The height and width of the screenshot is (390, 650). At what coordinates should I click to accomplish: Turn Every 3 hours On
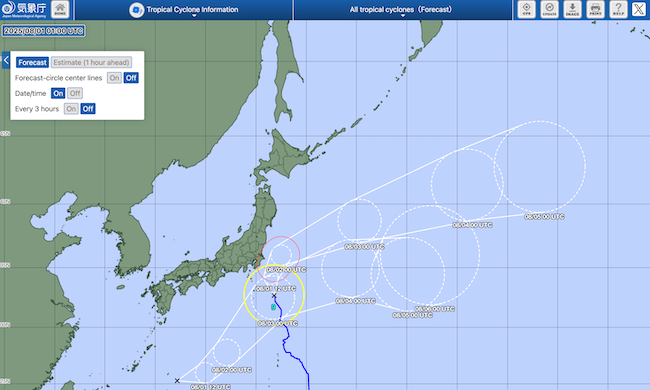[x=71, y=109]
